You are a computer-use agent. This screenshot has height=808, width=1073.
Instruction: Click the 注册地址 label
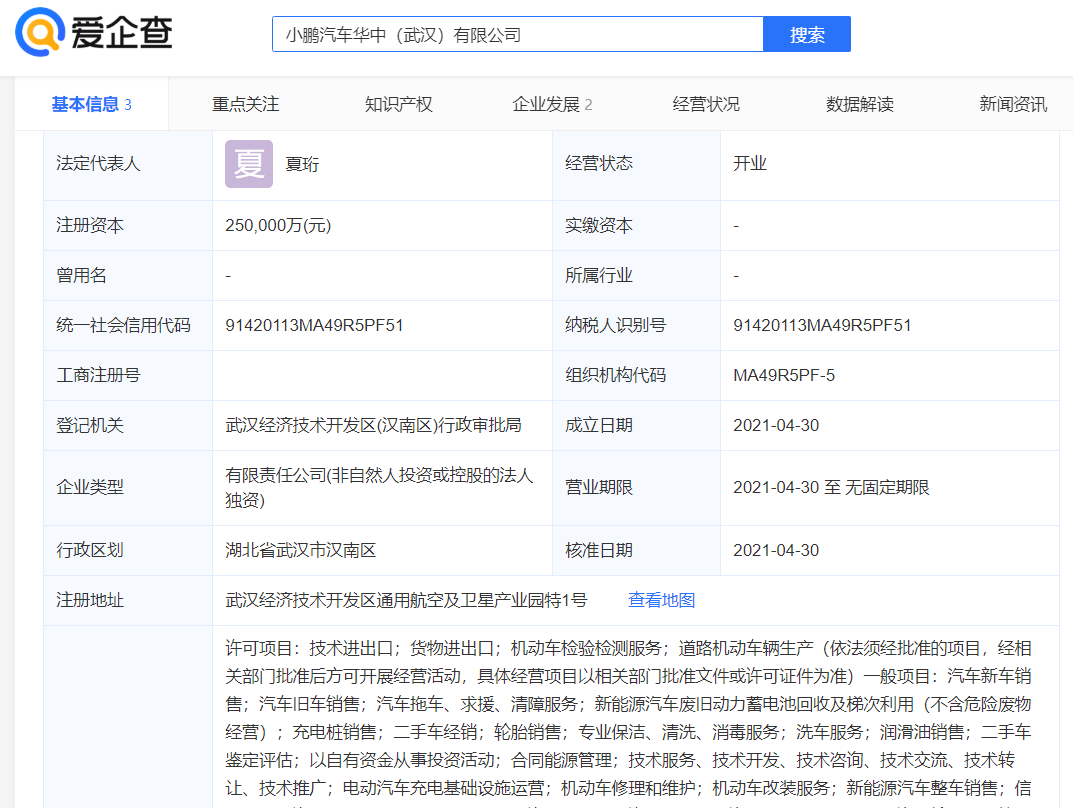90,600
